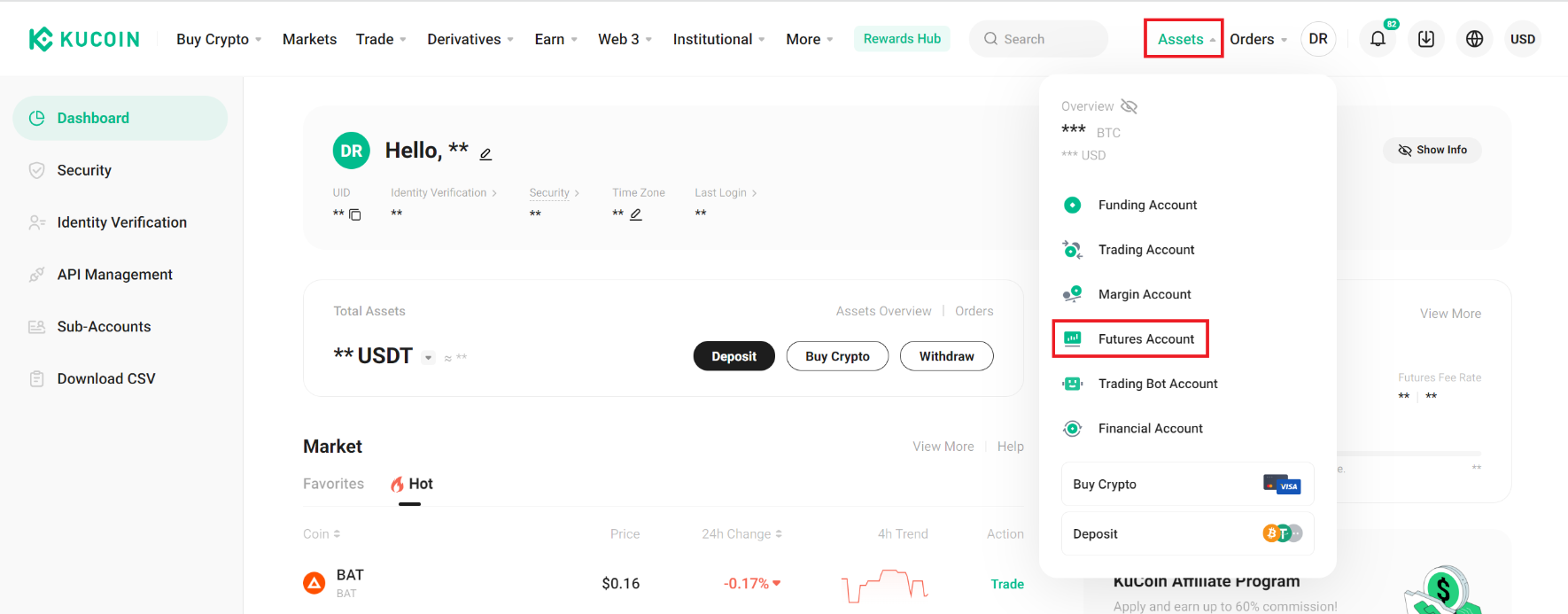Click the Futures Account icon
Viewport: 1568px width, 614px height.
[x=1072, y=338]
